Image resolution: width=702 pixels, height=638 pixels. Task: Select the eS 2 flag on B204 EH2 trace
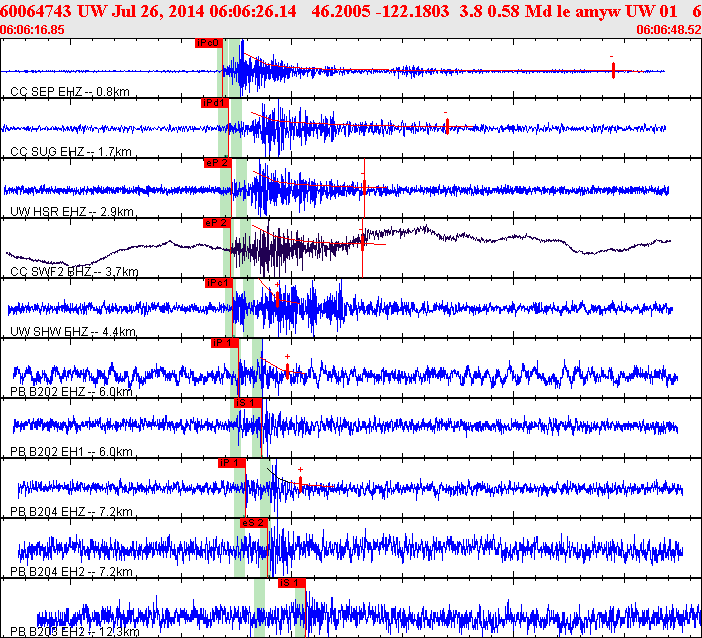[x=254, y=523]
